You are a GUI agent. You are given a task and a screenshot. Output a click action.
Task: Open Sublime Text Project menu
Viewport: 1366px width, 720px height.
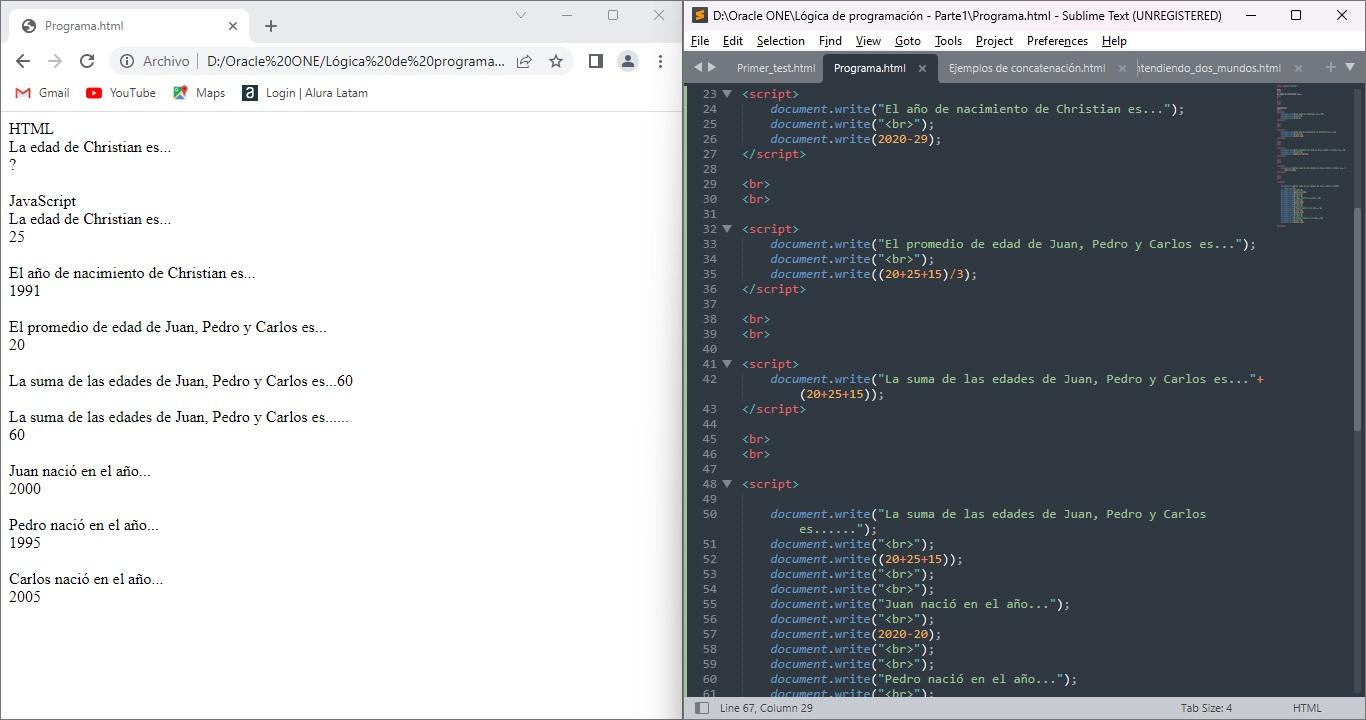coord(994,41)
